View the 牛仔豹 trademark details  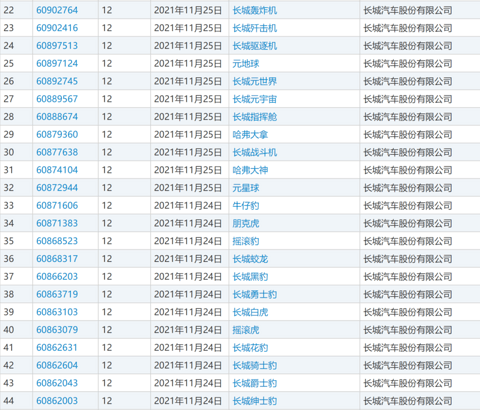coord(246,206)
